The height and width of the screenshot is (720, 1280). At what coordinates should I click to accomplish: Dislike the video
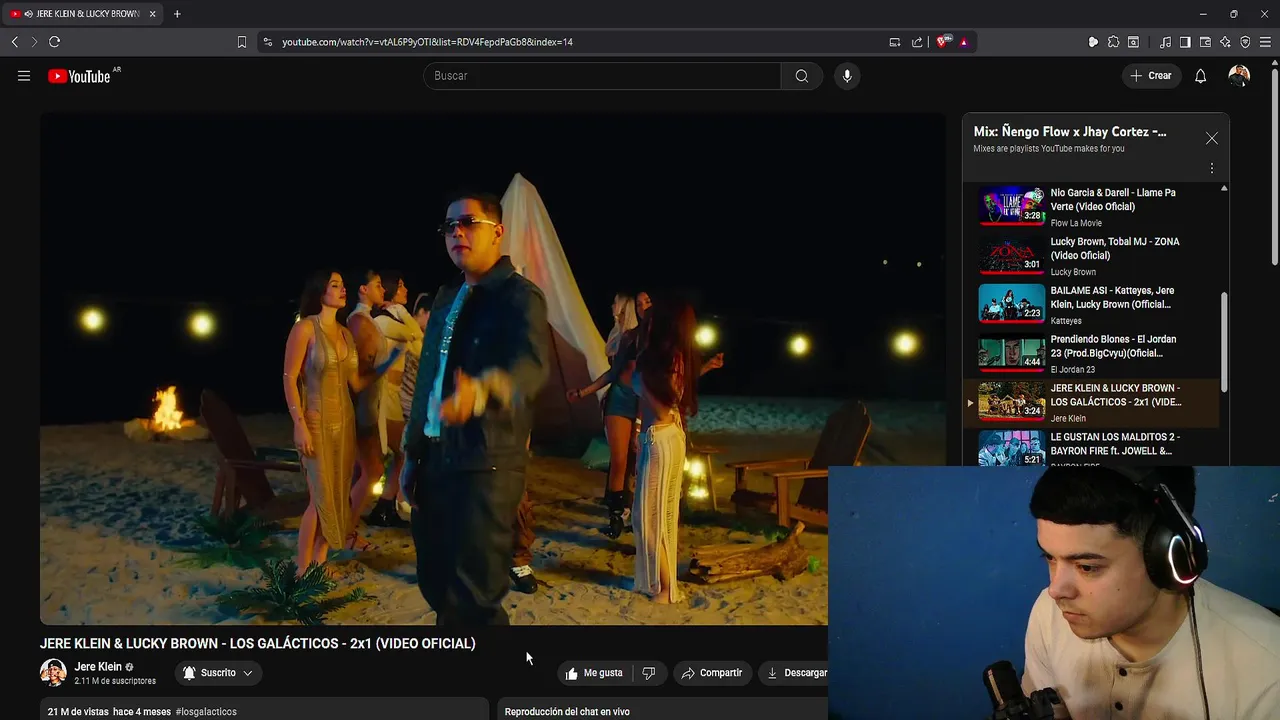(648, 673)
